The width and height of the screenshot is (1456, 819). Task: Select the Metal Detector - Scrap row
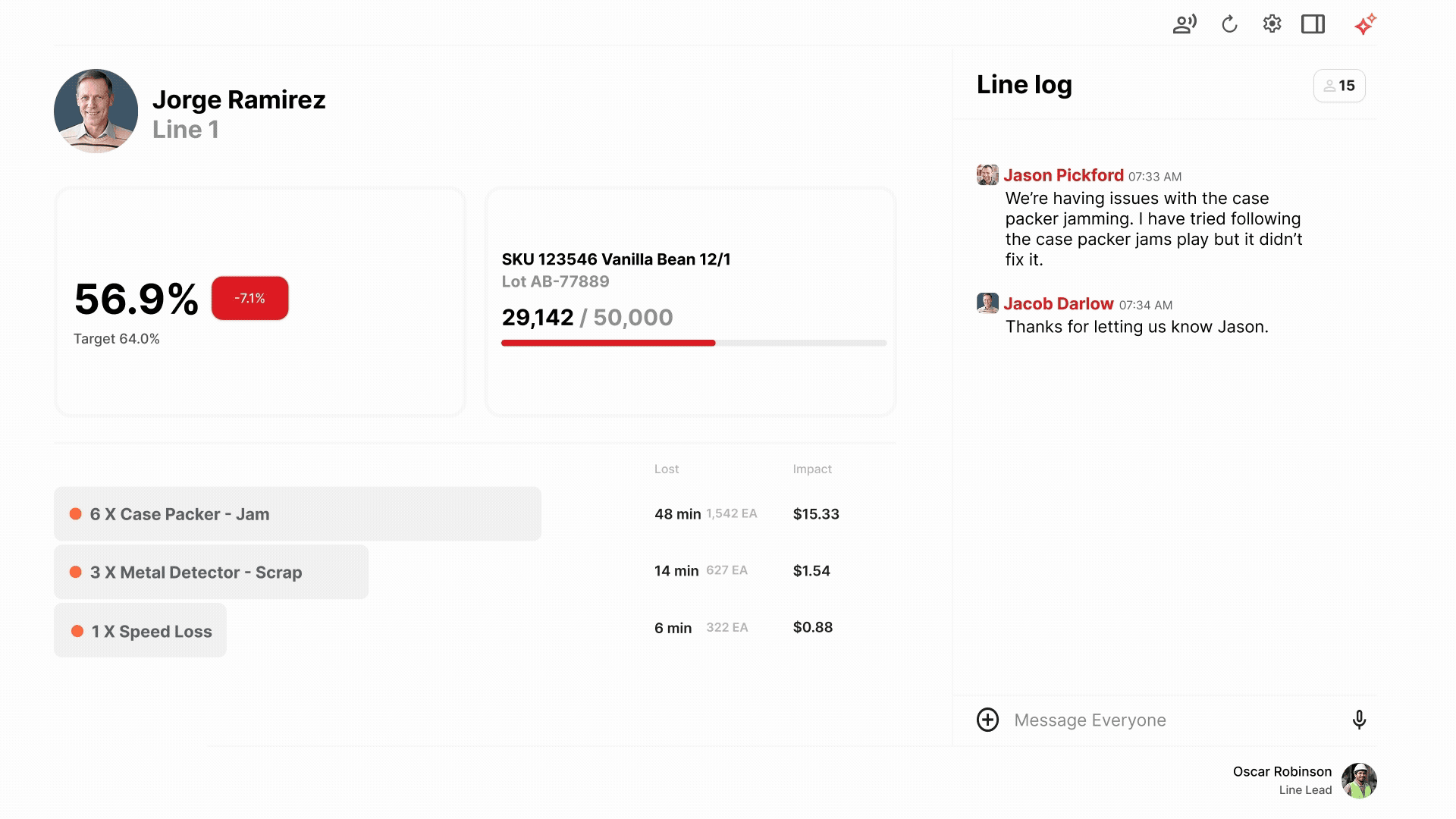click(x=211, y=572)
